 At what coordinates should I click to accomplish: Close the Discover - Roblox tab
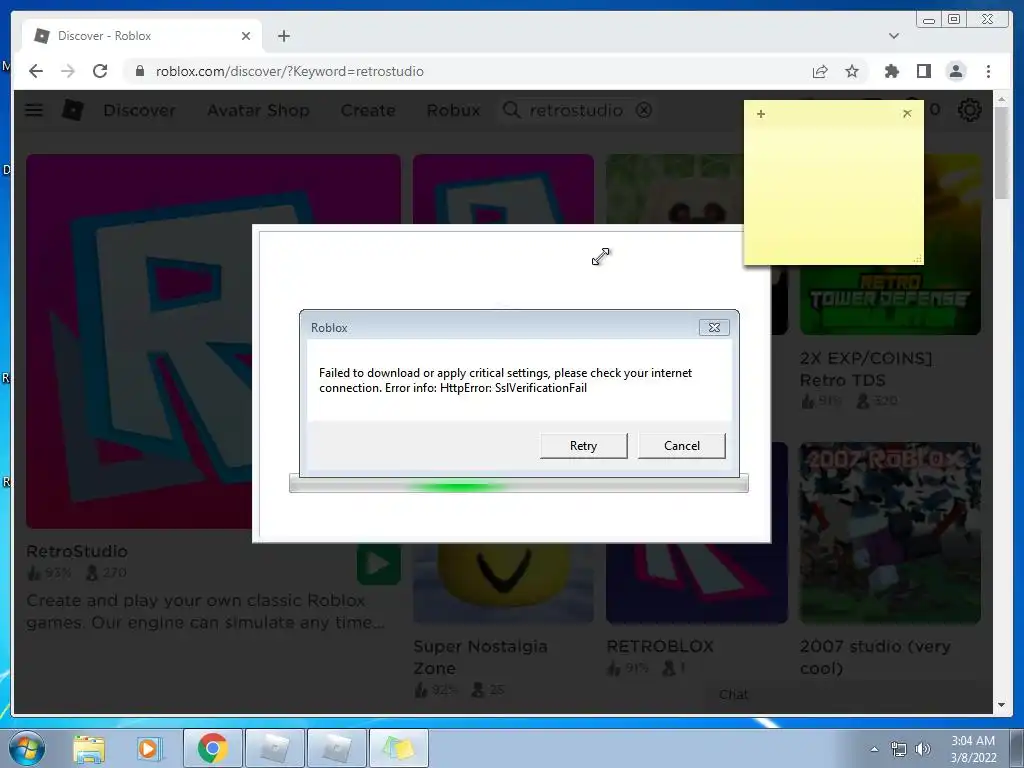pos(246,36)
